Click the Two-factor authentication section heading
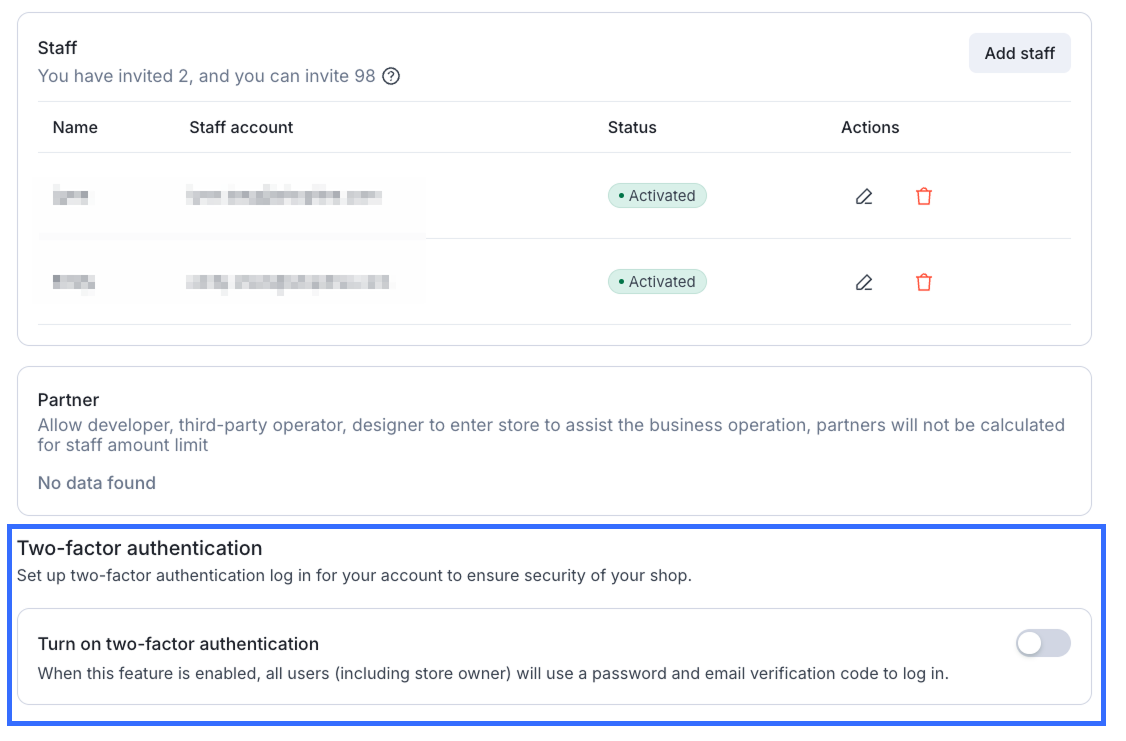Viewport: 1126px width, 741px height. coord(140,548)
